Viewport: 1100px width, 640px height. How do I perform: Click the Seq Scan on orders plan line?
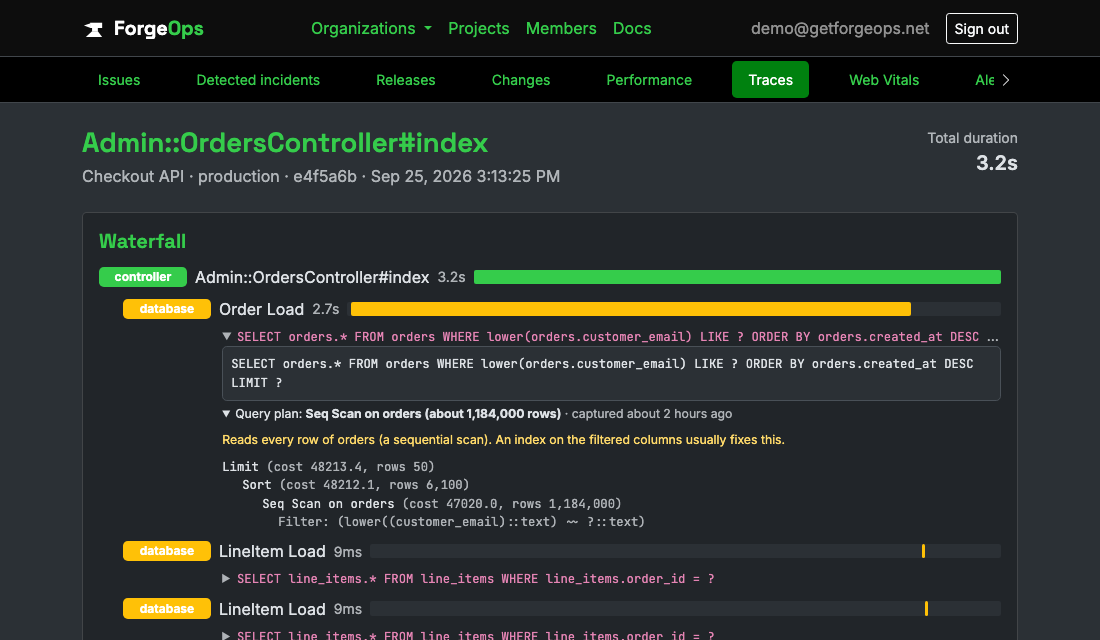[442, 504]
